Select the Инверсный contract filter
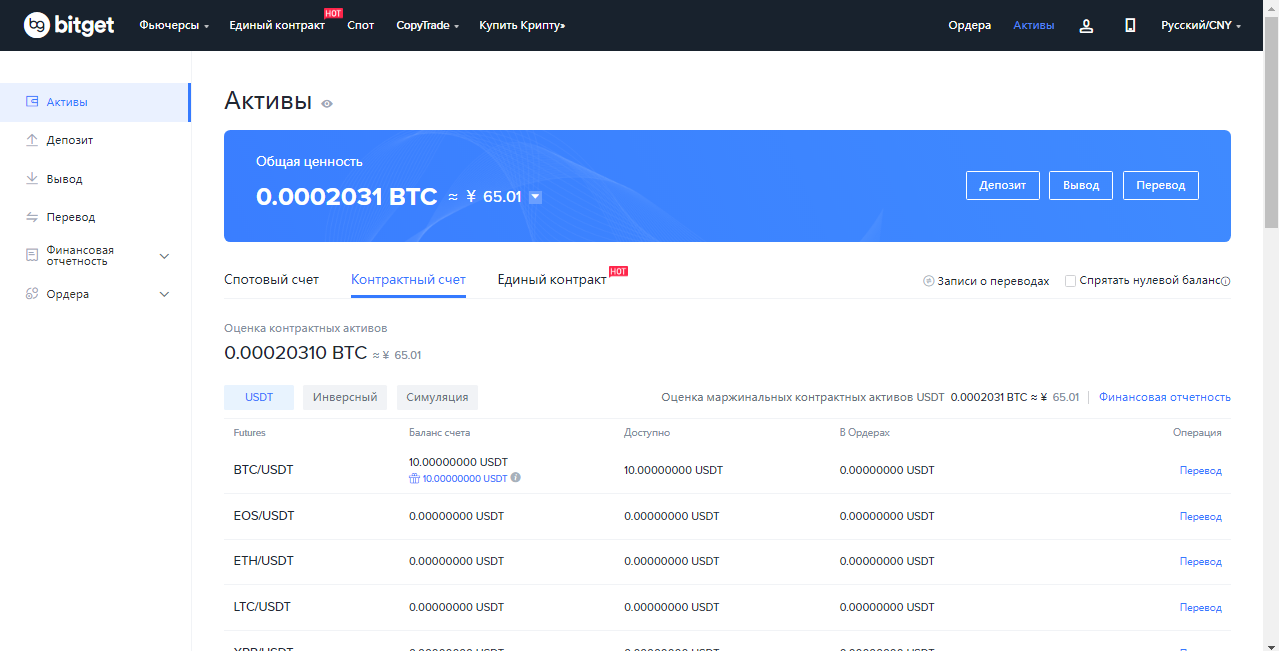Viewport: 1279px width, 651px height. 345,397
